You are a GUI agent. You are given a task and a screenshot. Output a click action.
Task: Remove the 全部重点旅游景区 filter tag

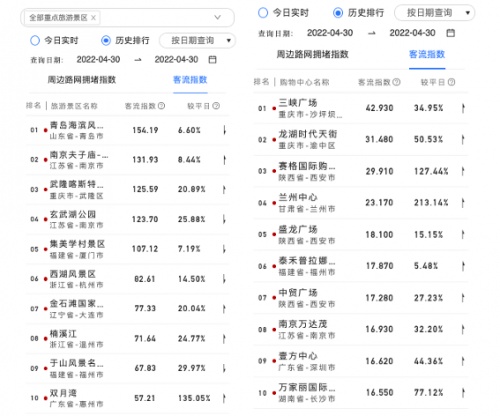point(93,18)
